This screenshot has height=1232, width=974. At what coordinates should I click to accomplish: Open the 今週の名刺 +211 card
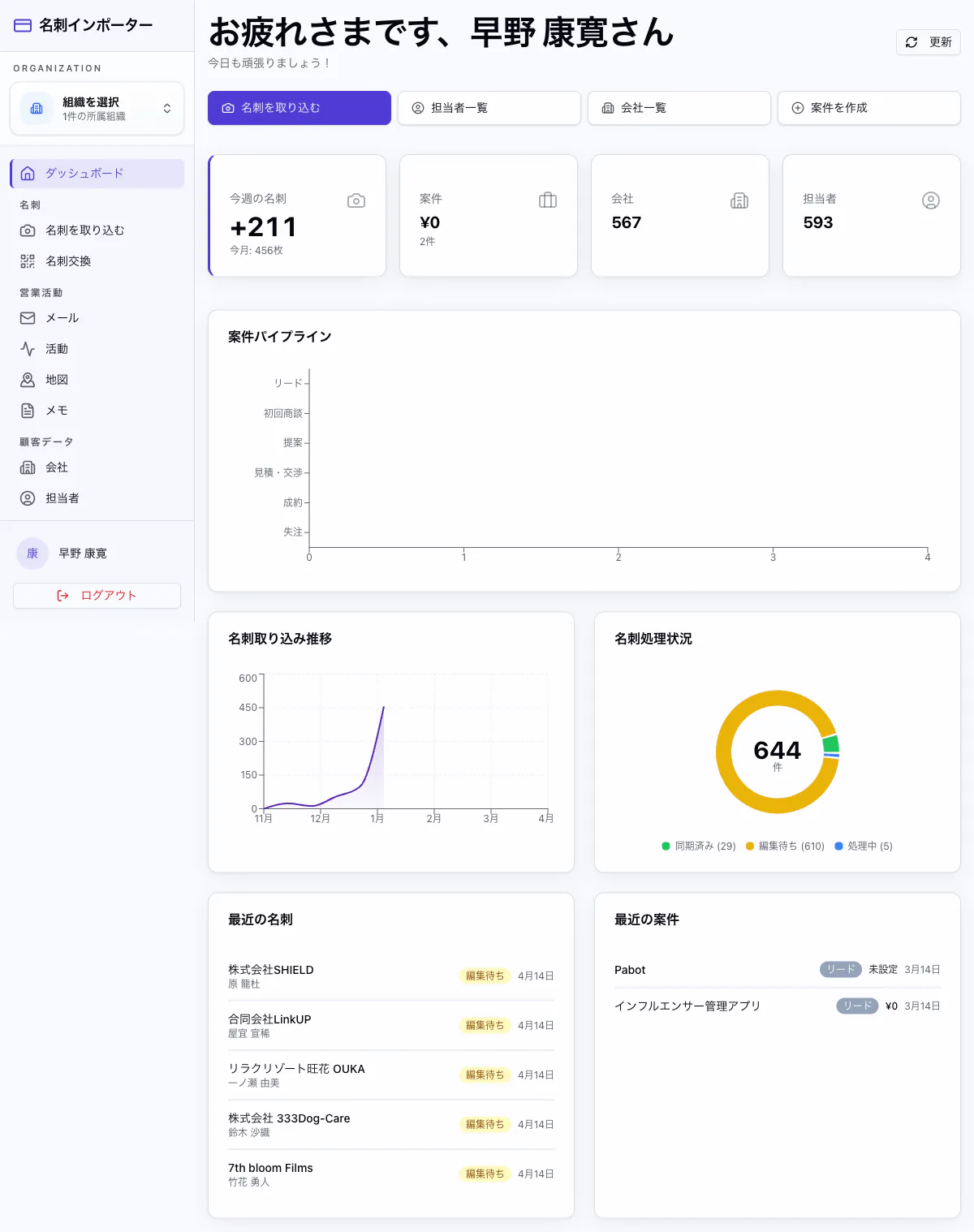pos(297,216)
